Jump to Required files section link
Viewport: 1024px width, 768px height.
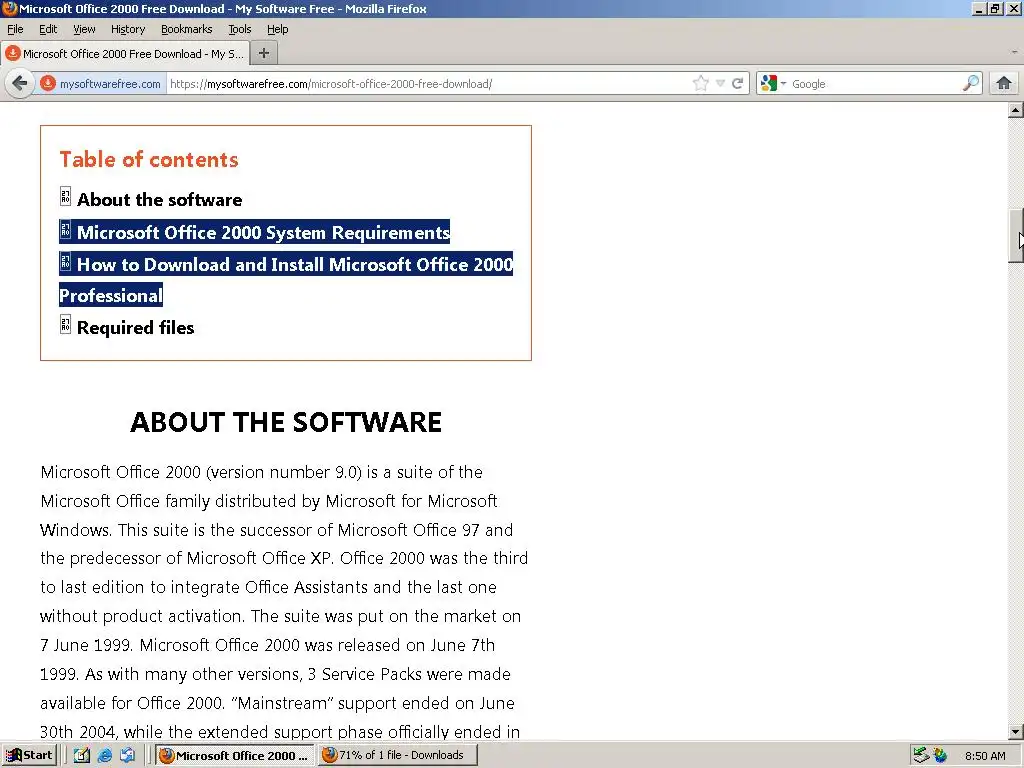tap(135, 328)
